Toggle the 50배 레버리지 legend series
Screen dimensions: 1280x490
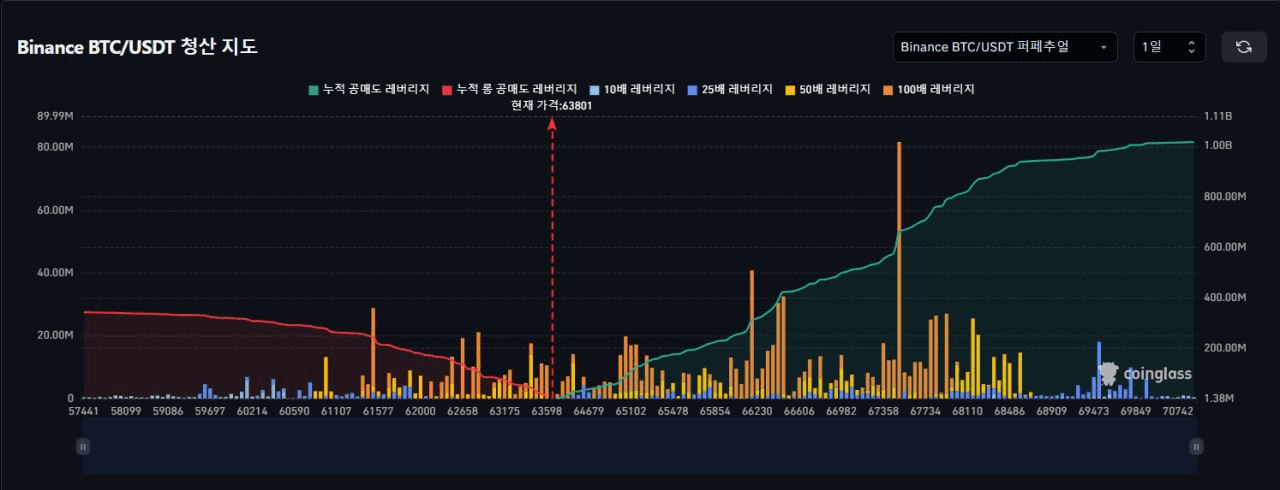(x=828, y=89)
